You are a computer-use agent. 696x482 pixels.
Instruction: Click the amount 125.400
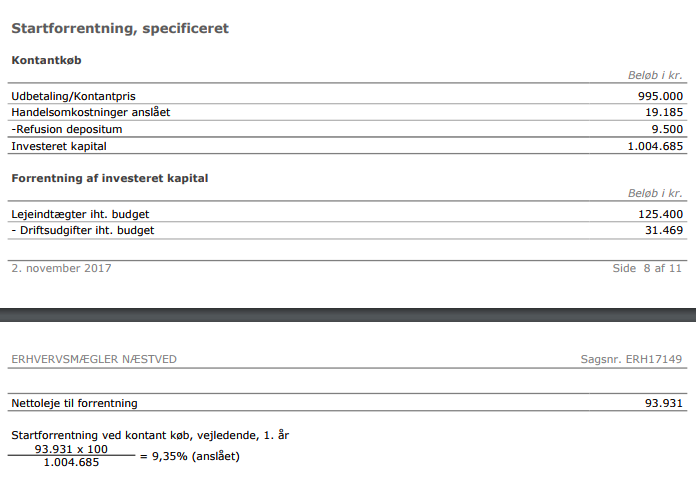660,214
